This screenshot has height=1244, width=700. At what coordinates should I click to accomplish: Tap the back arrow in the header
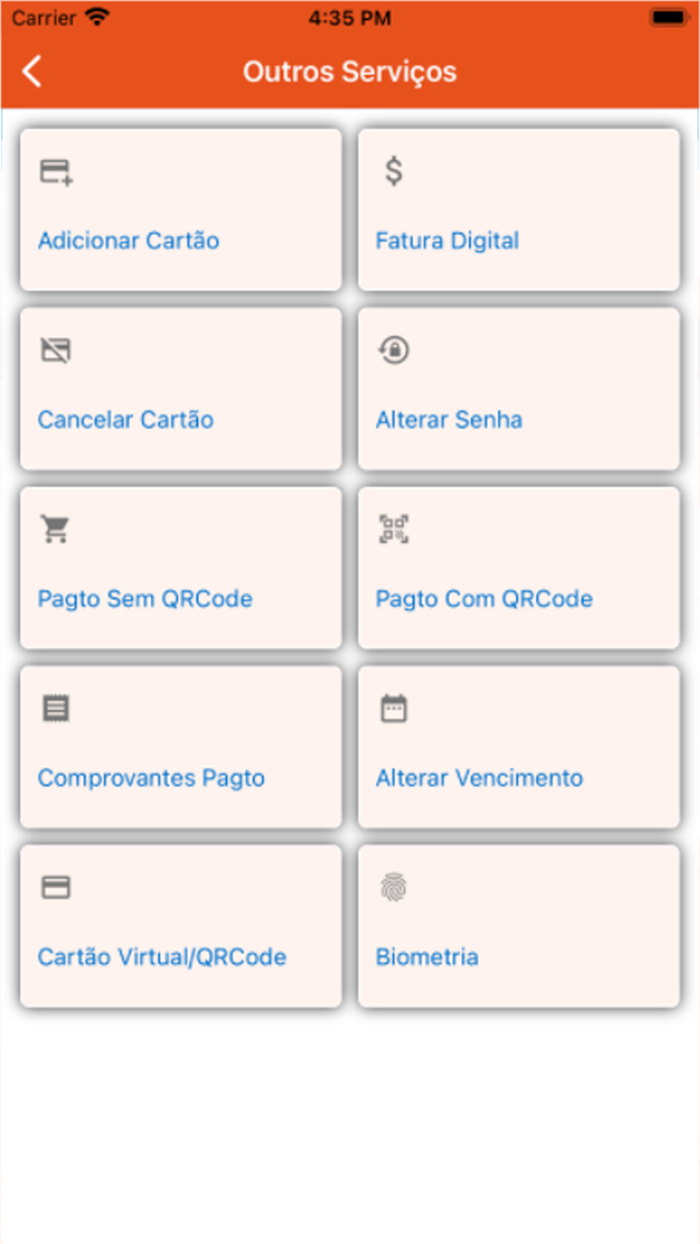pos(30,71)
